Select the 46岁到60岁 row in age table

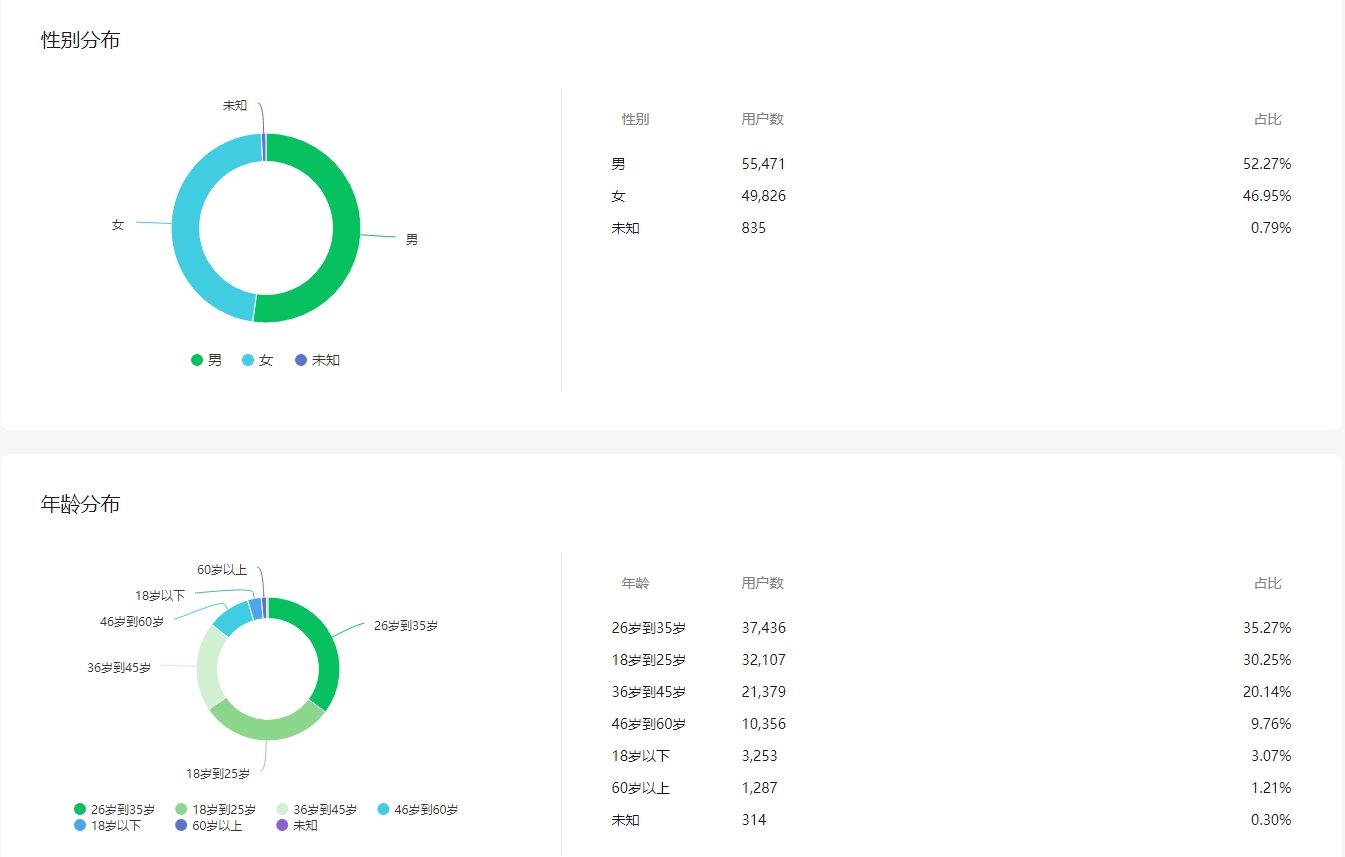(950, 724)
